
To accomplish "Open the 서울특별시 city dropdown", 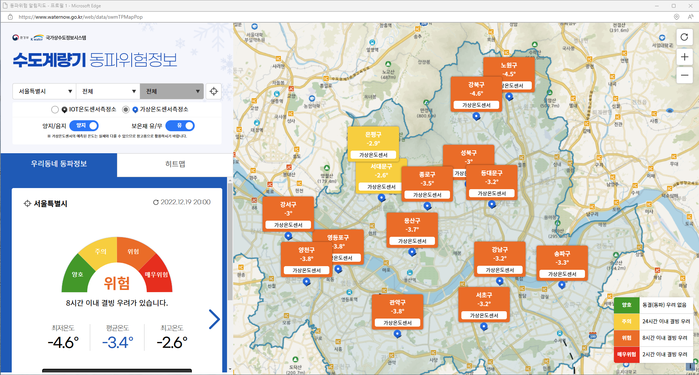I will coord(45,91).
